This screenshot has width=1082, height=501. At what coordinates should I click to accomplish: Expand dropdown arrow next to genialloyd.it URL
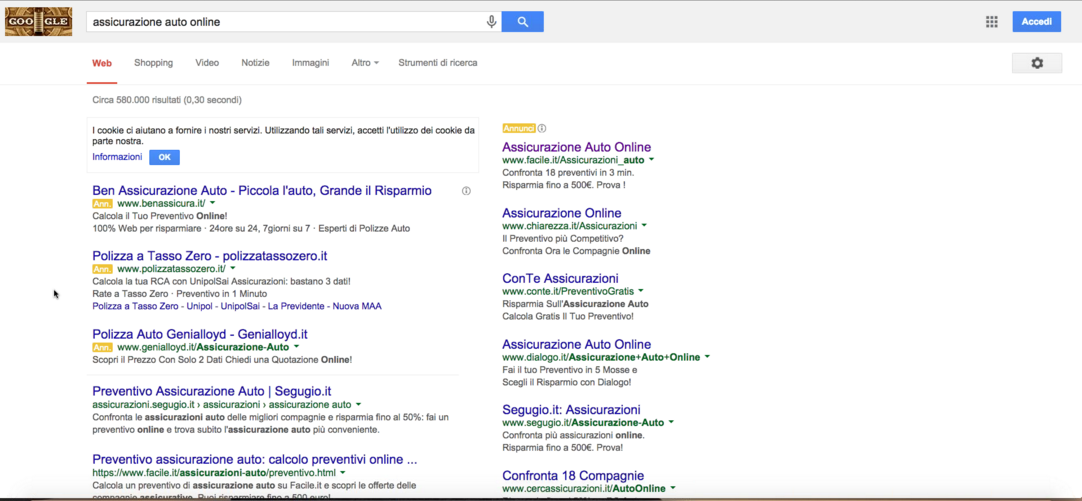(x=296, y=347)
